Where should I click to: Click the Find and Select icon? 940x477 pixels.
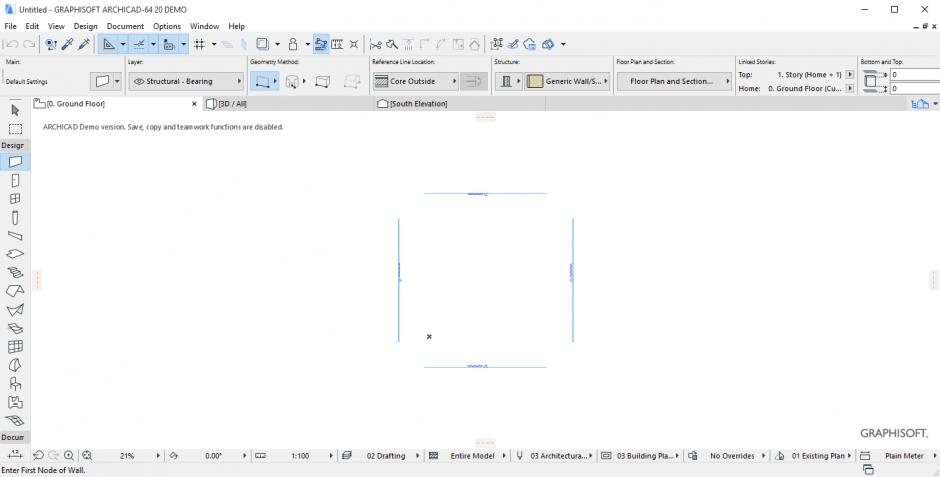point(51,44)
